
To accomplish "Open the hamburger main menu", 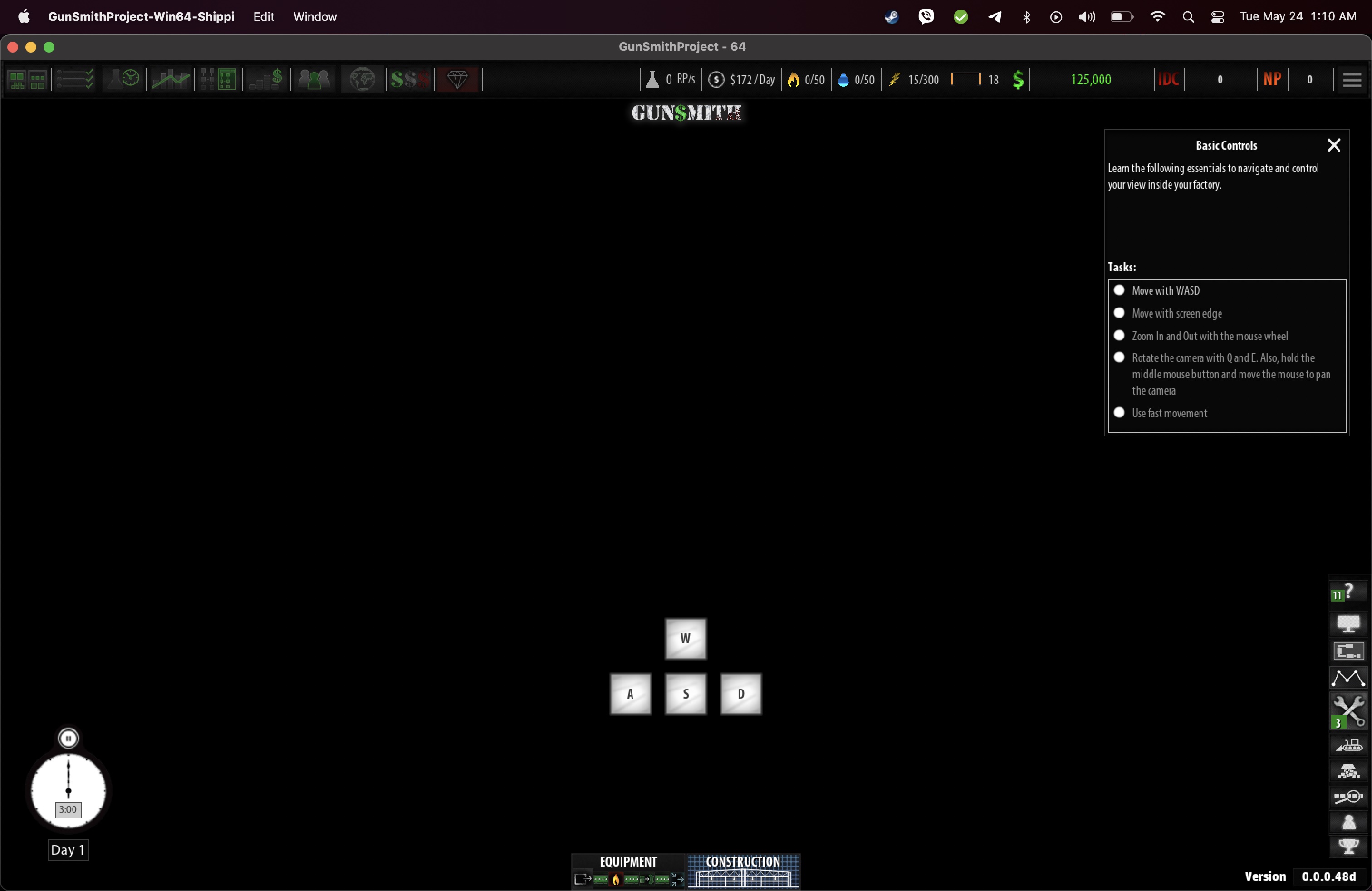I will [1352, 80].
